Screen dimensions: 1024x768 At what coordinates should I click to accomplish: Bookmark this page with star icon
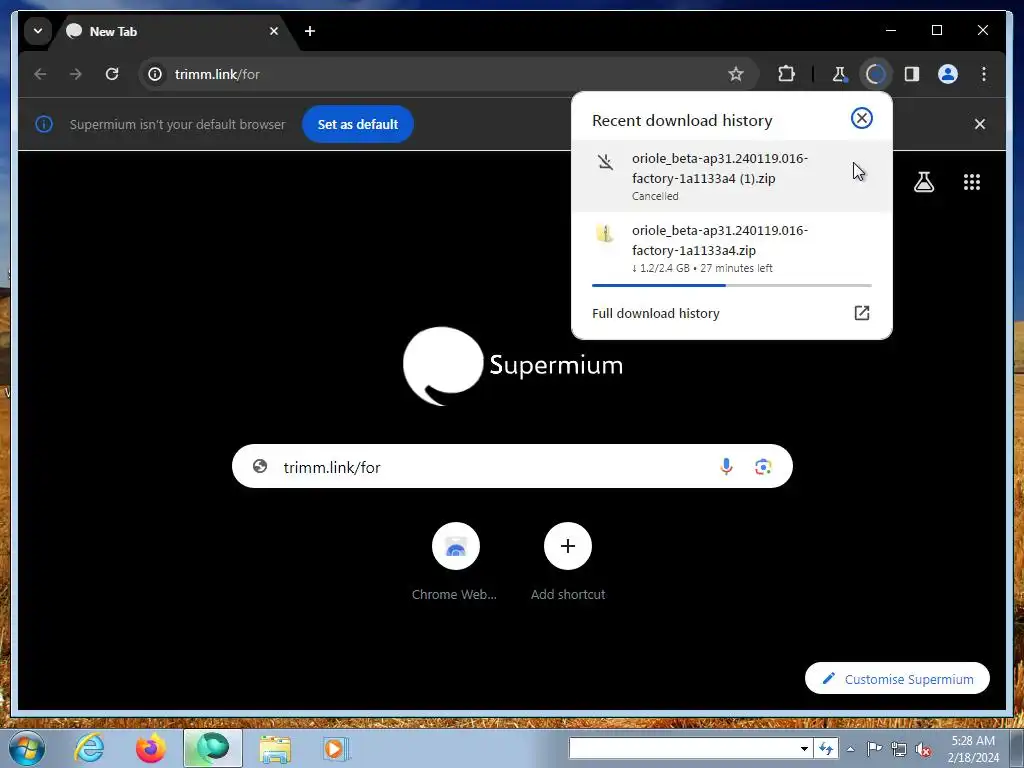point(736,74)
